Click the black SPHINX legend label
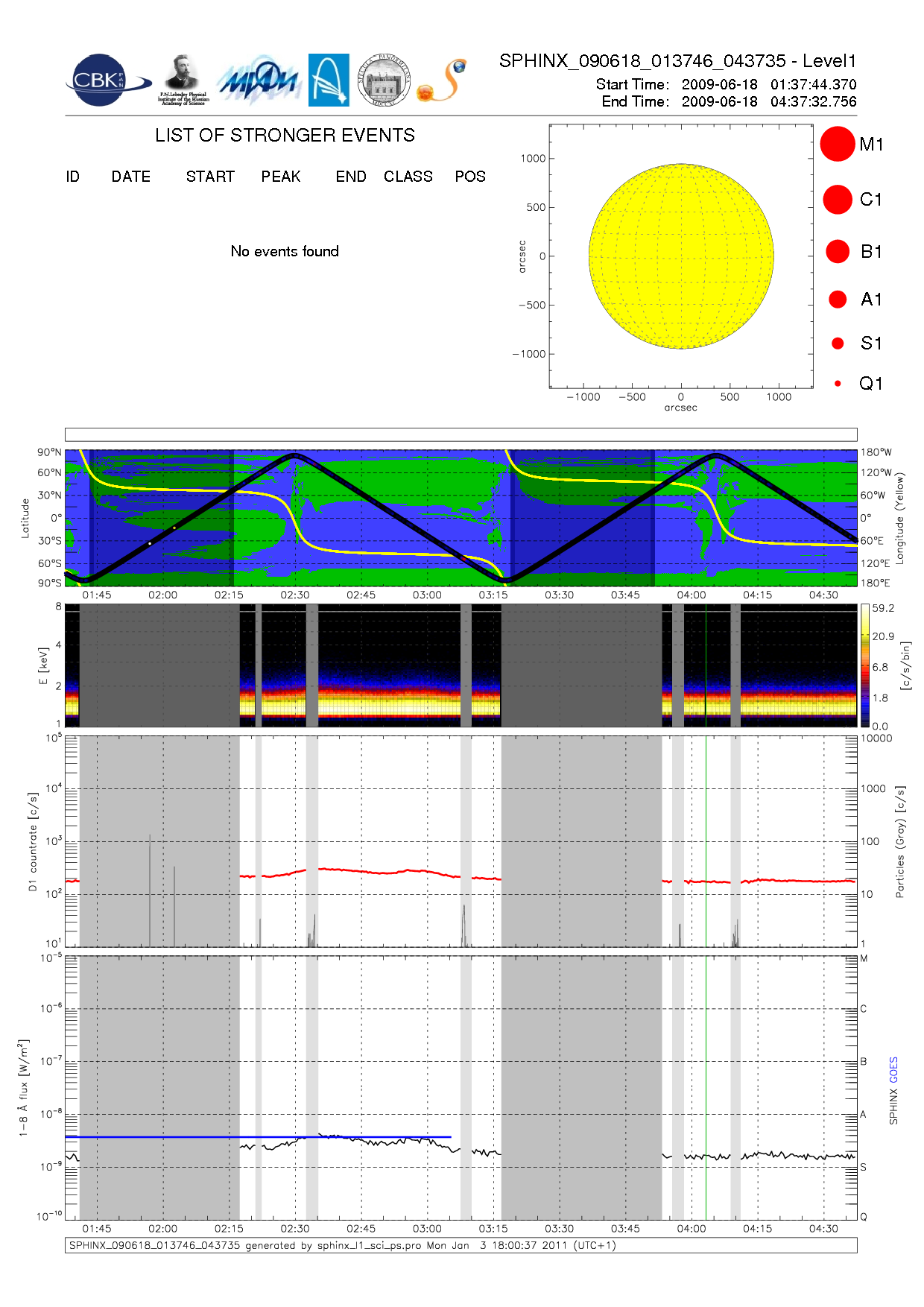Image resolution: width=924 pixels, height=1307 pixels. tap(893, 1106)
